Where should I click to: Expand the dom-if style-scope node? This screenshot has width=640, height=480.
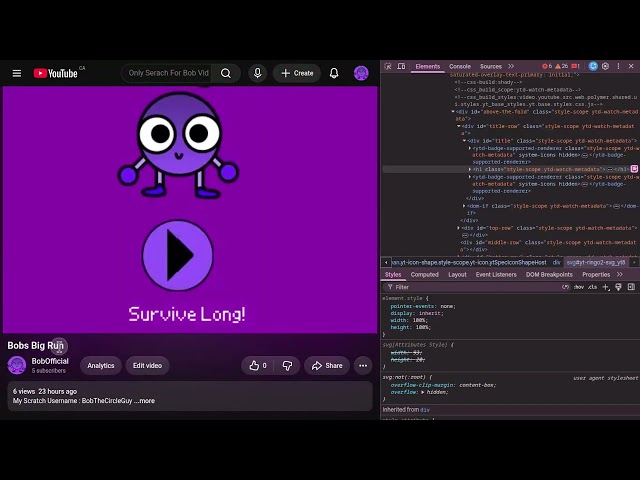tap(464, 206)
